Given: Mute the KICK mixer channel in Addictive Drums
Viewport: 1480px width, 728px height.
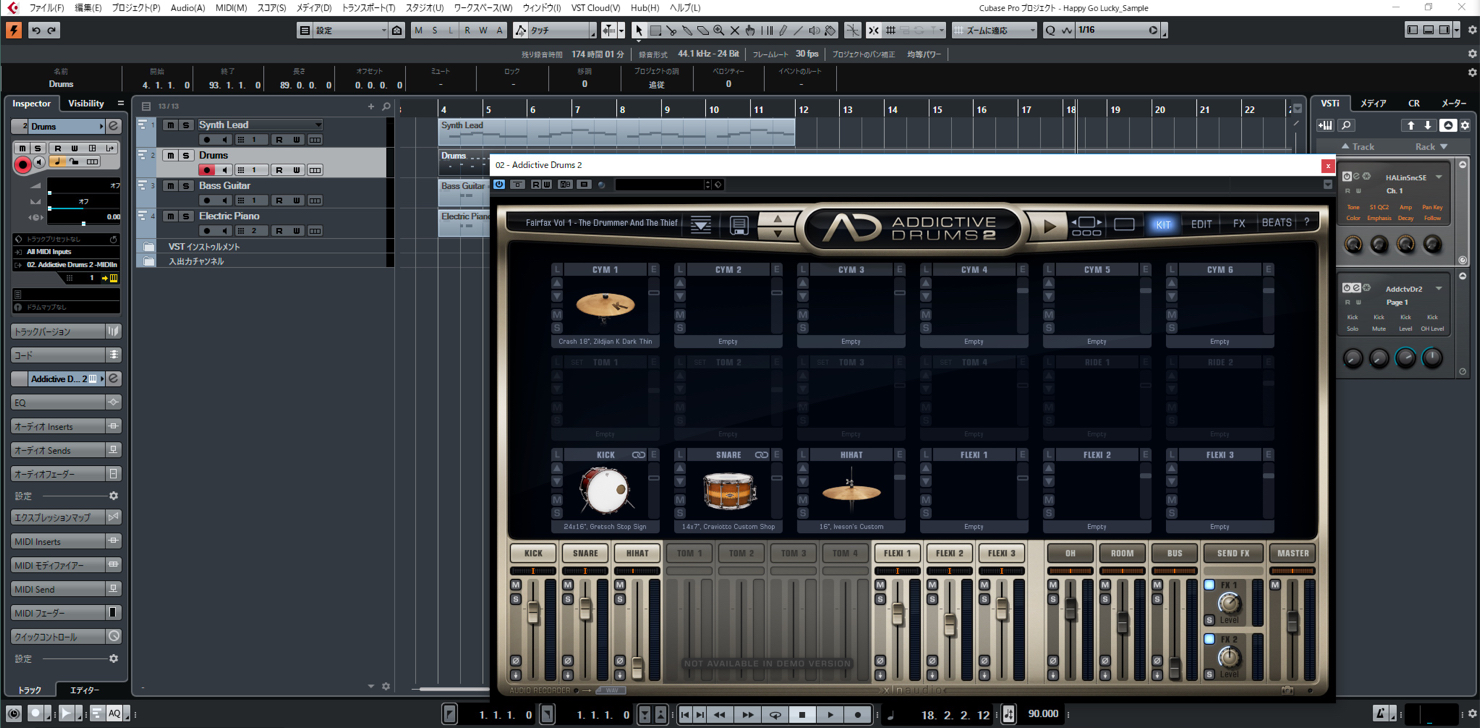Looking at the screenshot, I should click(516, 585).
